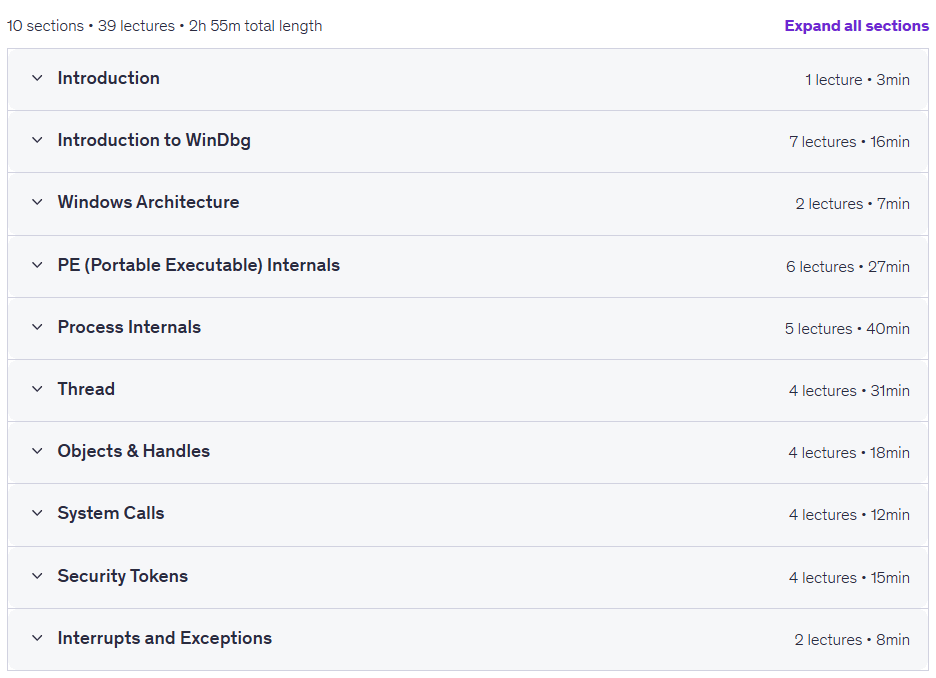Open the Introduction section title
Screen dimensions: 936x678
point(109,78)
